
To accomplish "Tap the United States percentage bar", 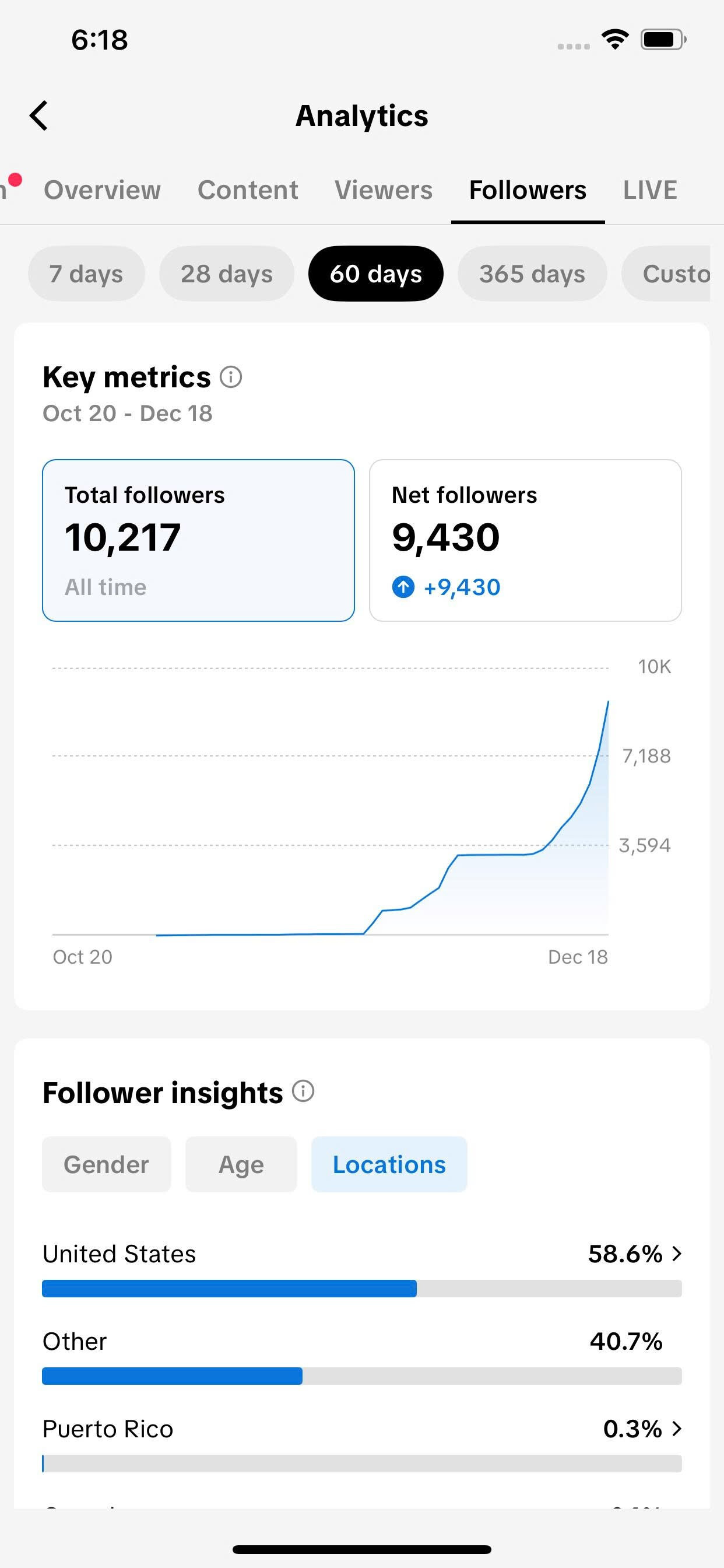I will coord(361,1289).
